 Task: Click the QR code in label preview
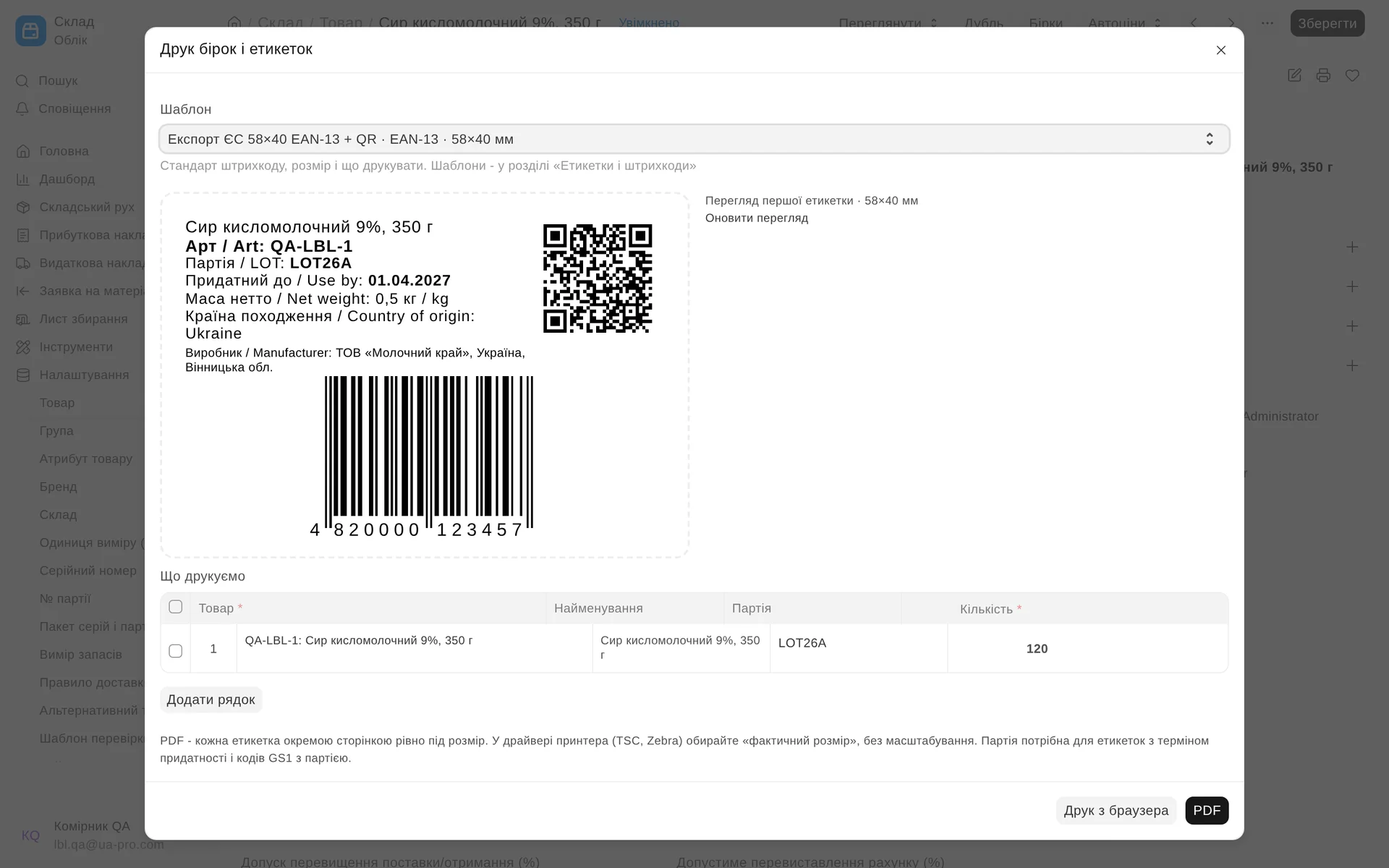point(598,278)
